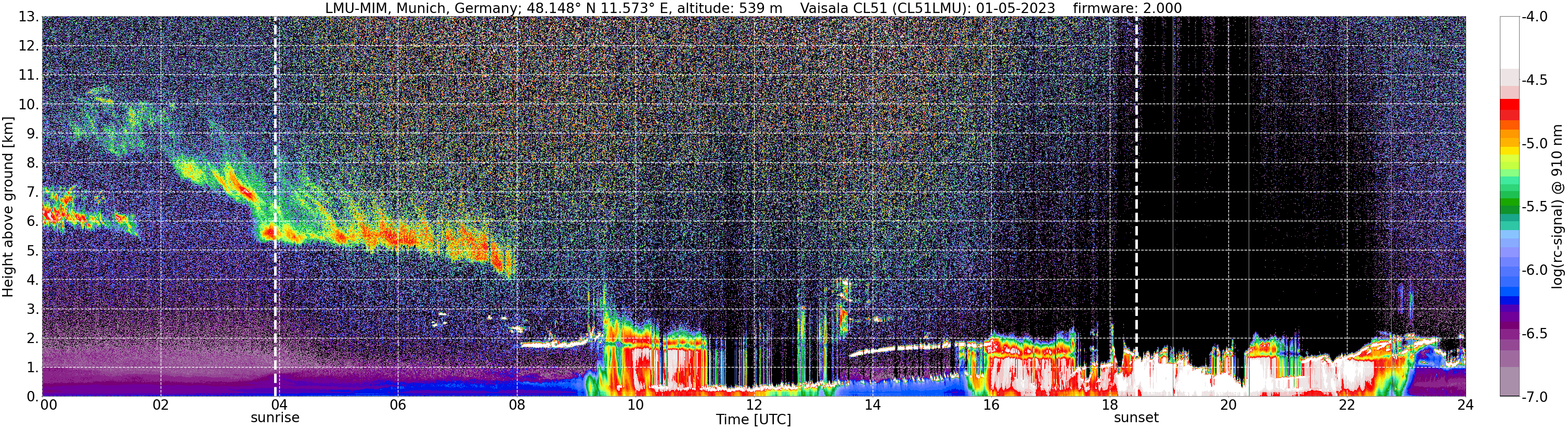This screenshot has height=430, width=1568.
Task: Click the '4.' height tick label
Action: [33, 280]
